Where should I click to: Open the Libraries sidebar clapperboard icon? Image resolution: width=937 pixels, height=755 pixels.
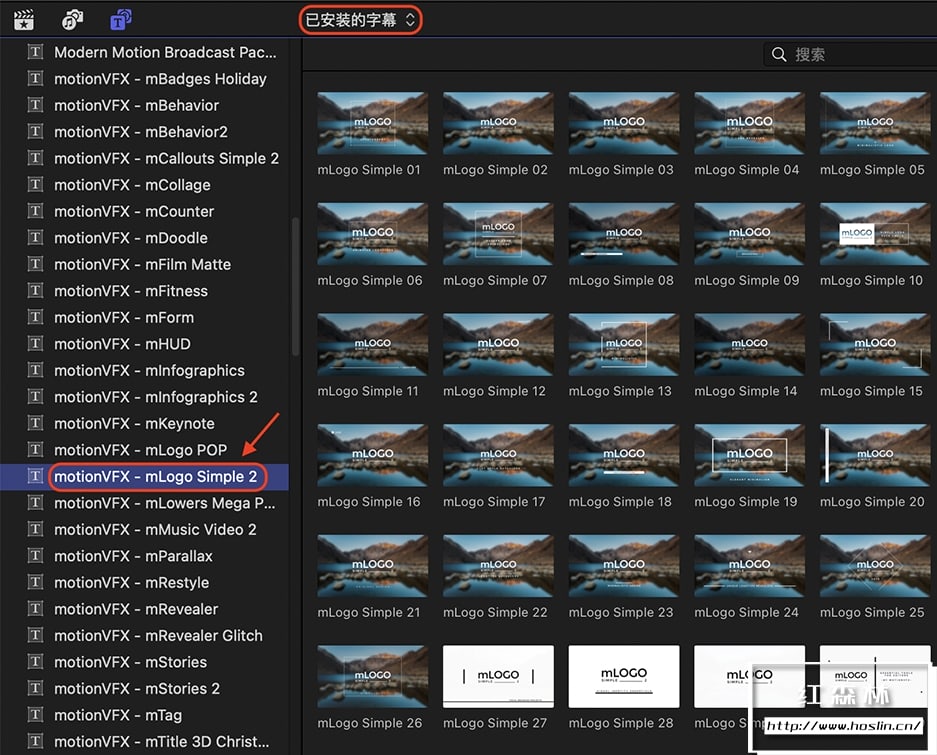[23, 20]
